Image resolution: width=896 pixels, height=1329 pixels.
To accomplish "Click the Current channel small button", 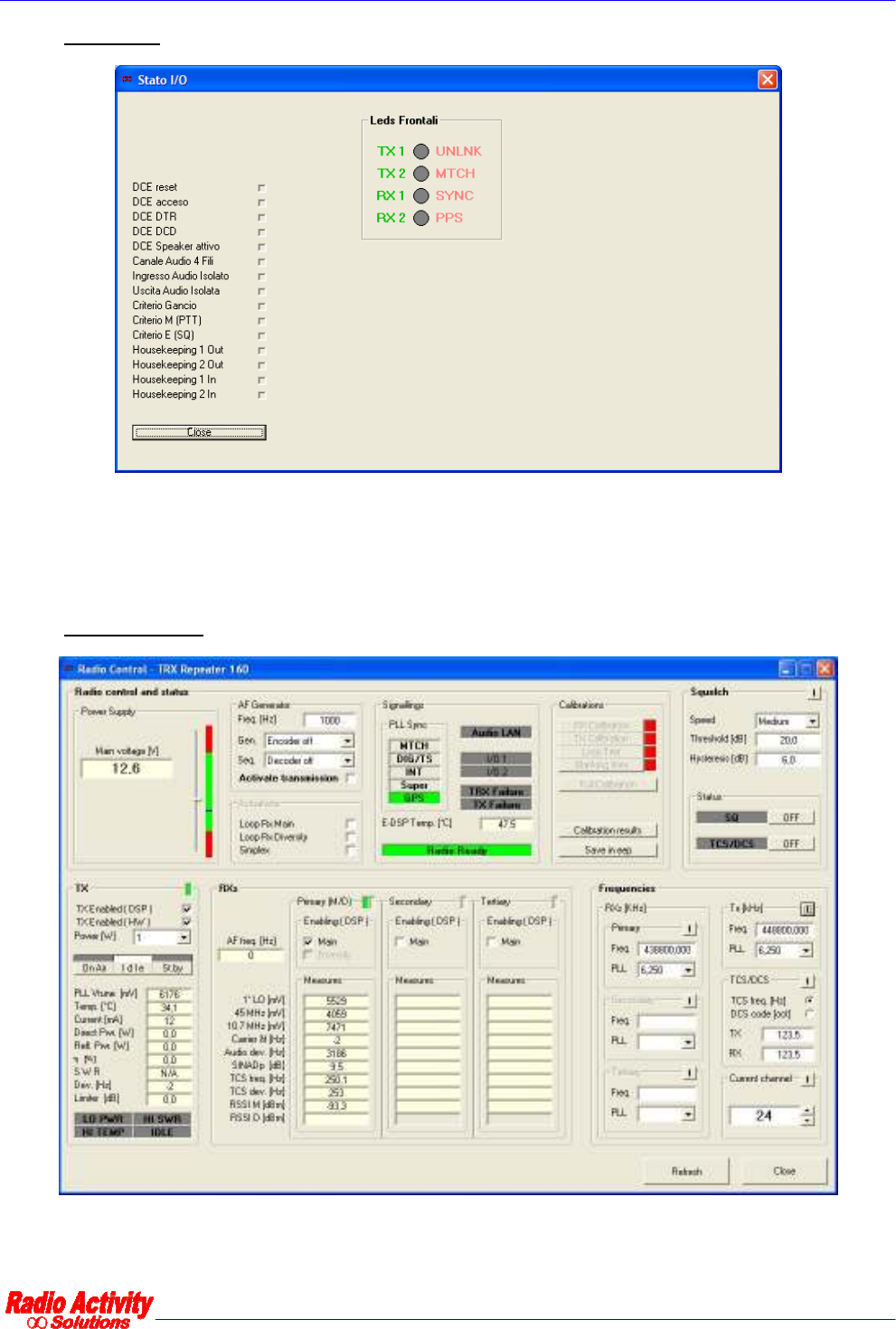I will pos(807,1079).
